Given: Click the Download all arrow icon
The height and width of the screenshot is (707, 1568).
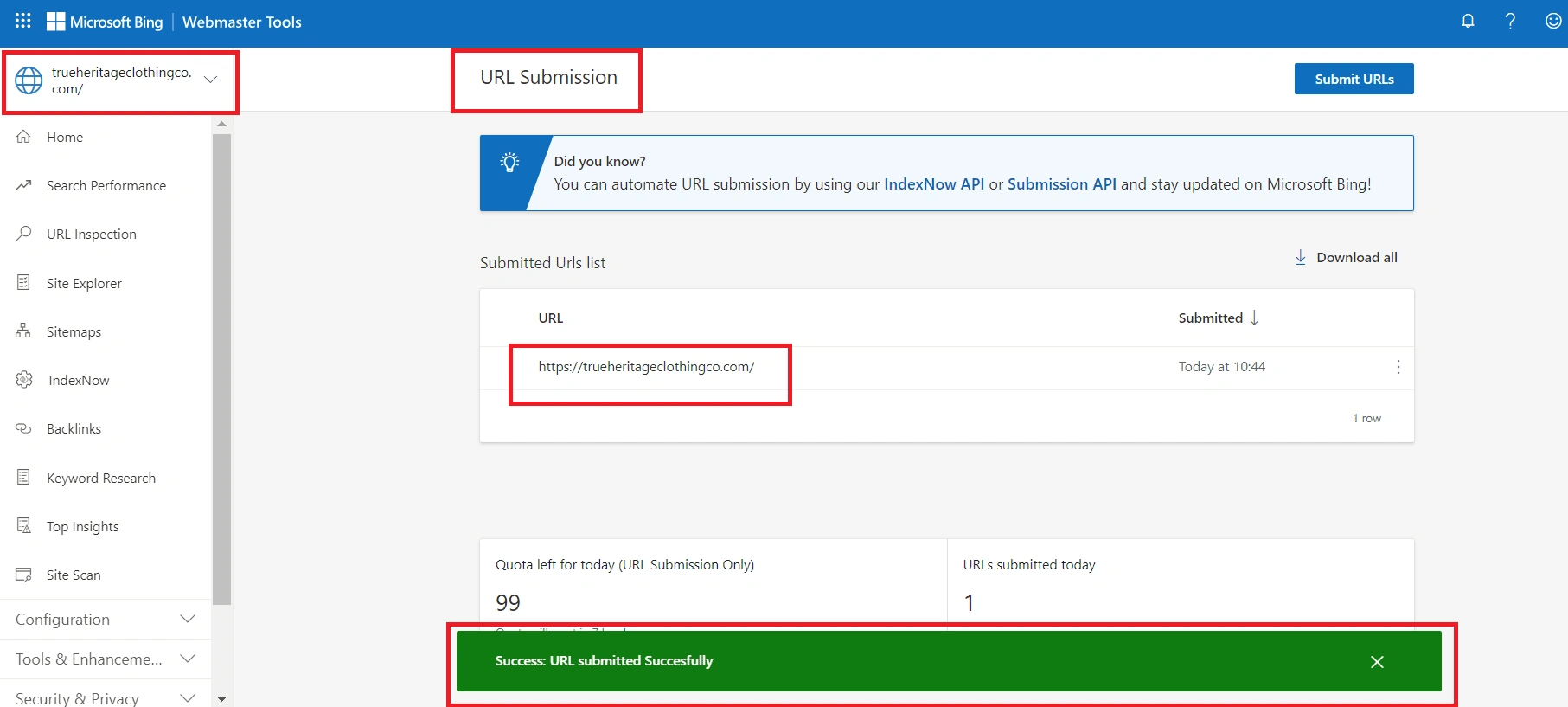Looking at the screenshot, I should click(x=1300, y=257).
